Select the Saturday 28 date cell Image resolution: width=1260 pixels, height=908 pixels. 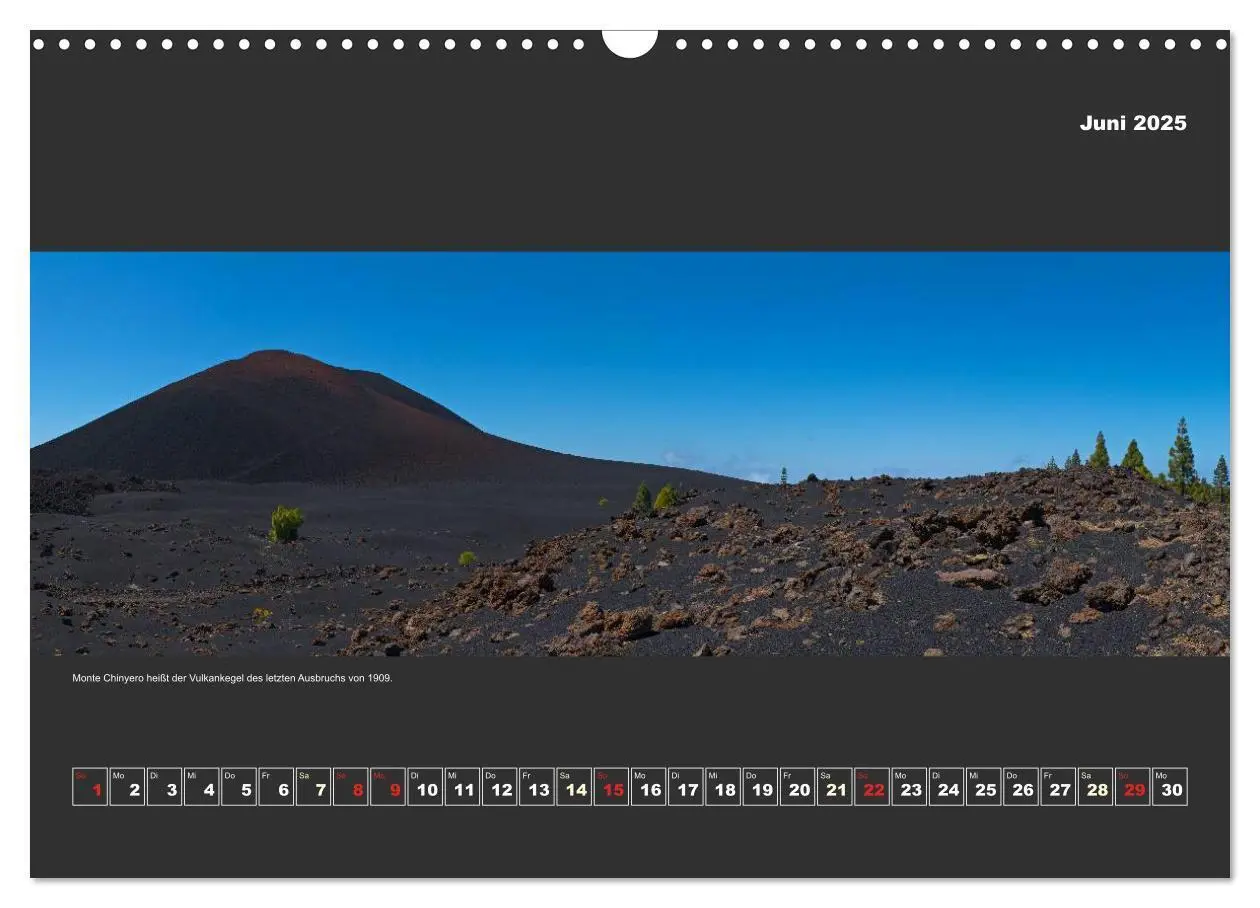coord(1095,786)
